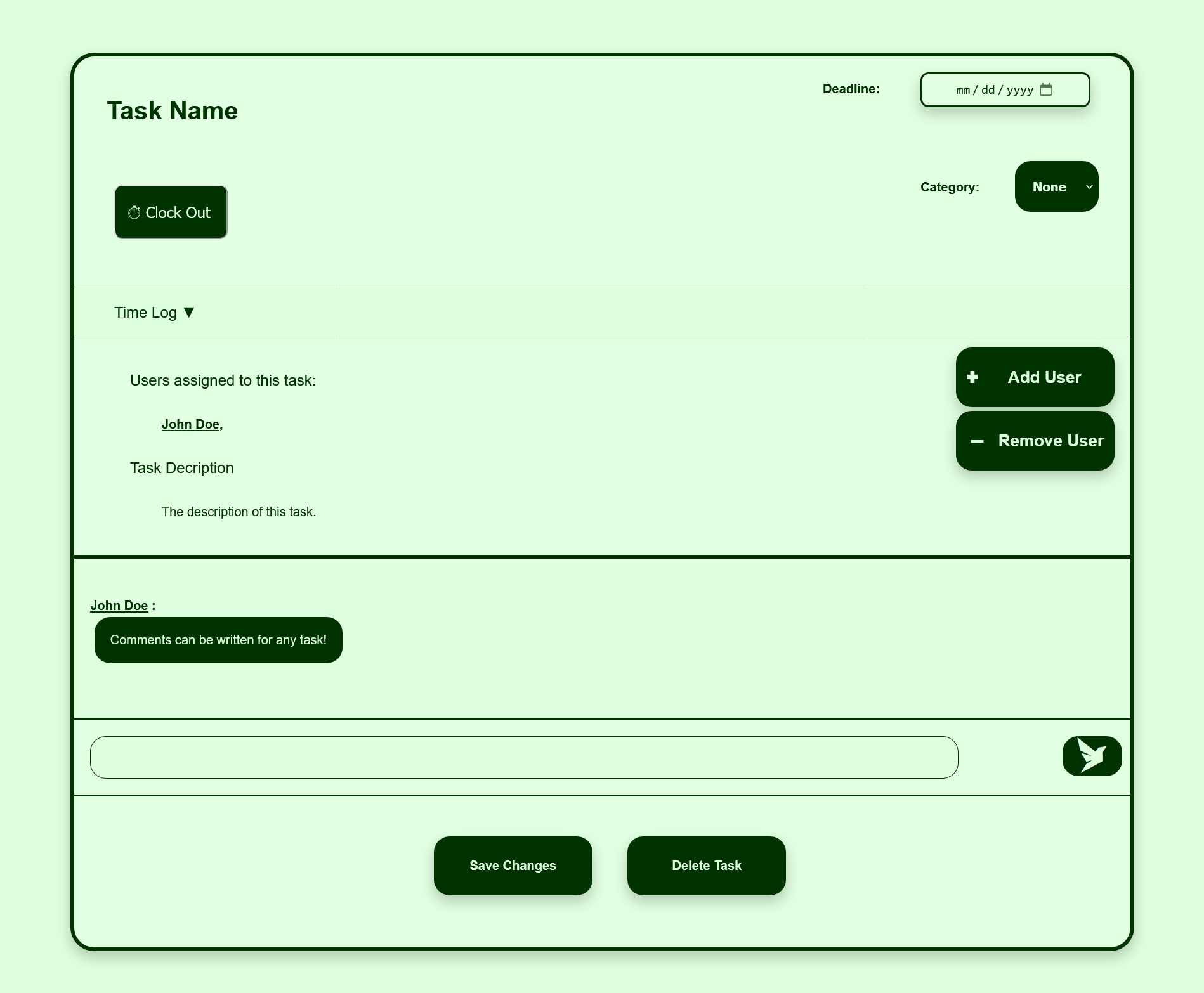Click the minus icon on Remove User
The height and width of the screenshot is (993, 1204).
pyautogui.click(x=977, y=441)
